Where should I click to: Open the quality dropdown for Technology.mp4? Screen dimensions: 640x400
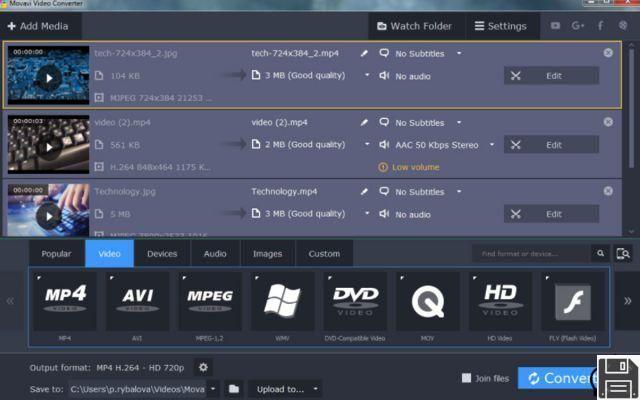point(367,213)
